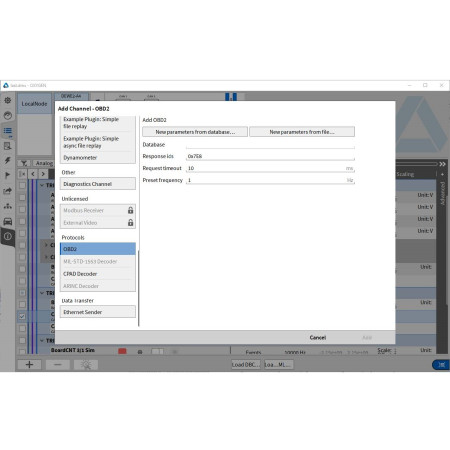Select Diagnostics Channel under Other
450x450 pixels.
click(x=98, y=184)
